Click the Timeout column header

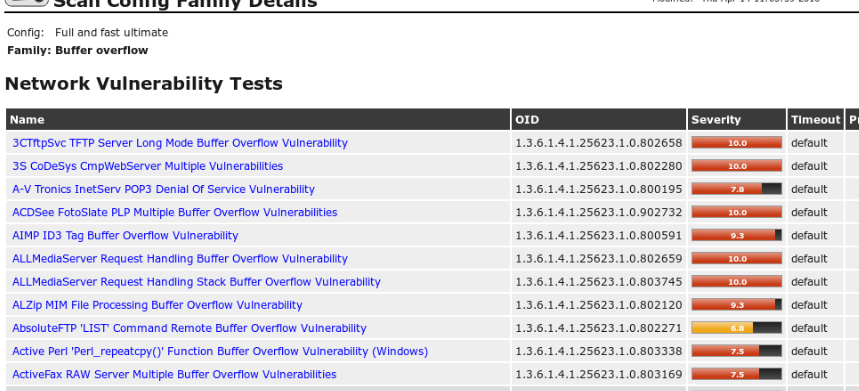coord(816,119)
